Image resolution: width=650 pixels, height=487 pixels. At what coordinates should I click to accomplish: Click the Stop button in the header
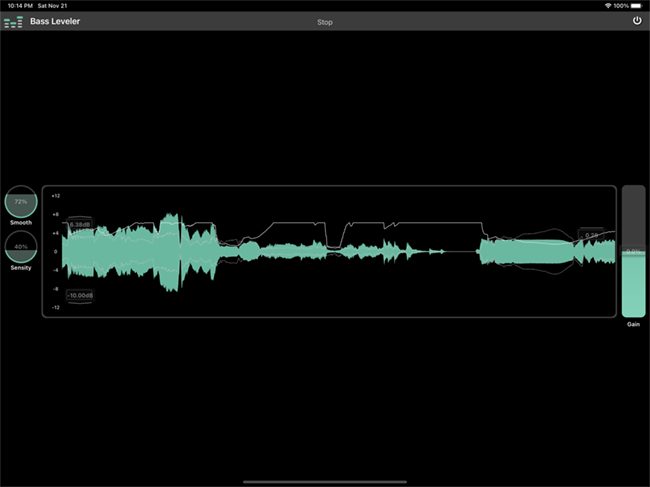click(x=325, y=21)
